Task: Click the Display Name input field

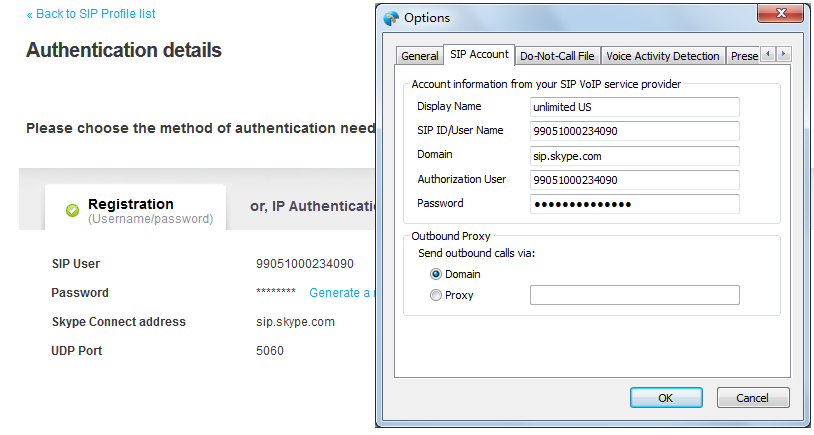Action: tap(634, 107)
